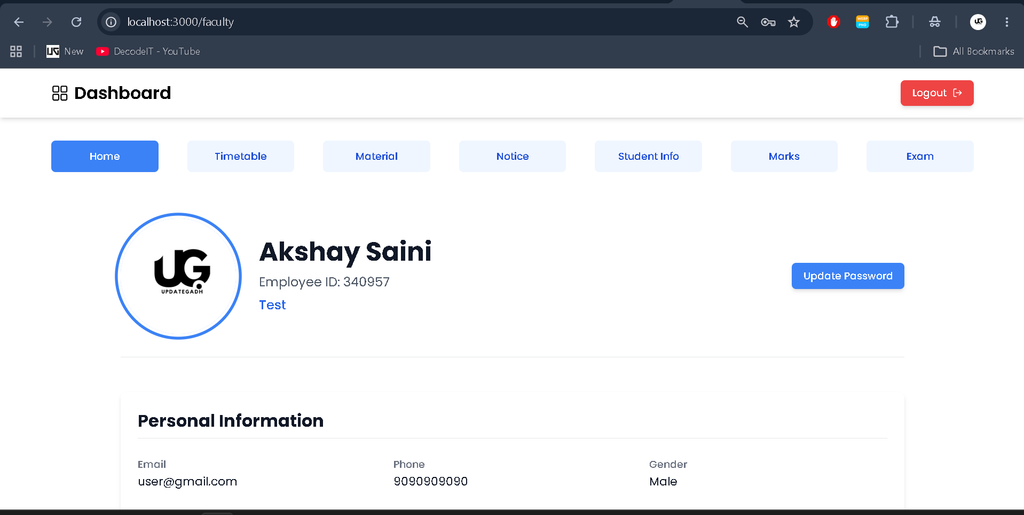Open the password manager key icon
Viewport: 1024px width, 515px height.
tap(768, 22)
